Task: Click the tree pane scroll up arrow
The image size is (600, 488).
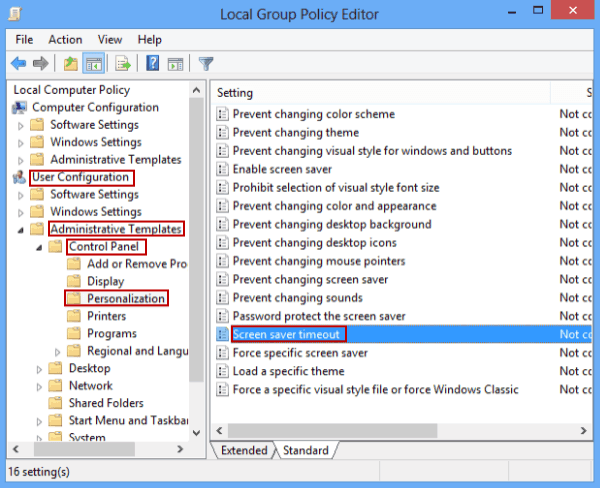Action: point(196,90)
